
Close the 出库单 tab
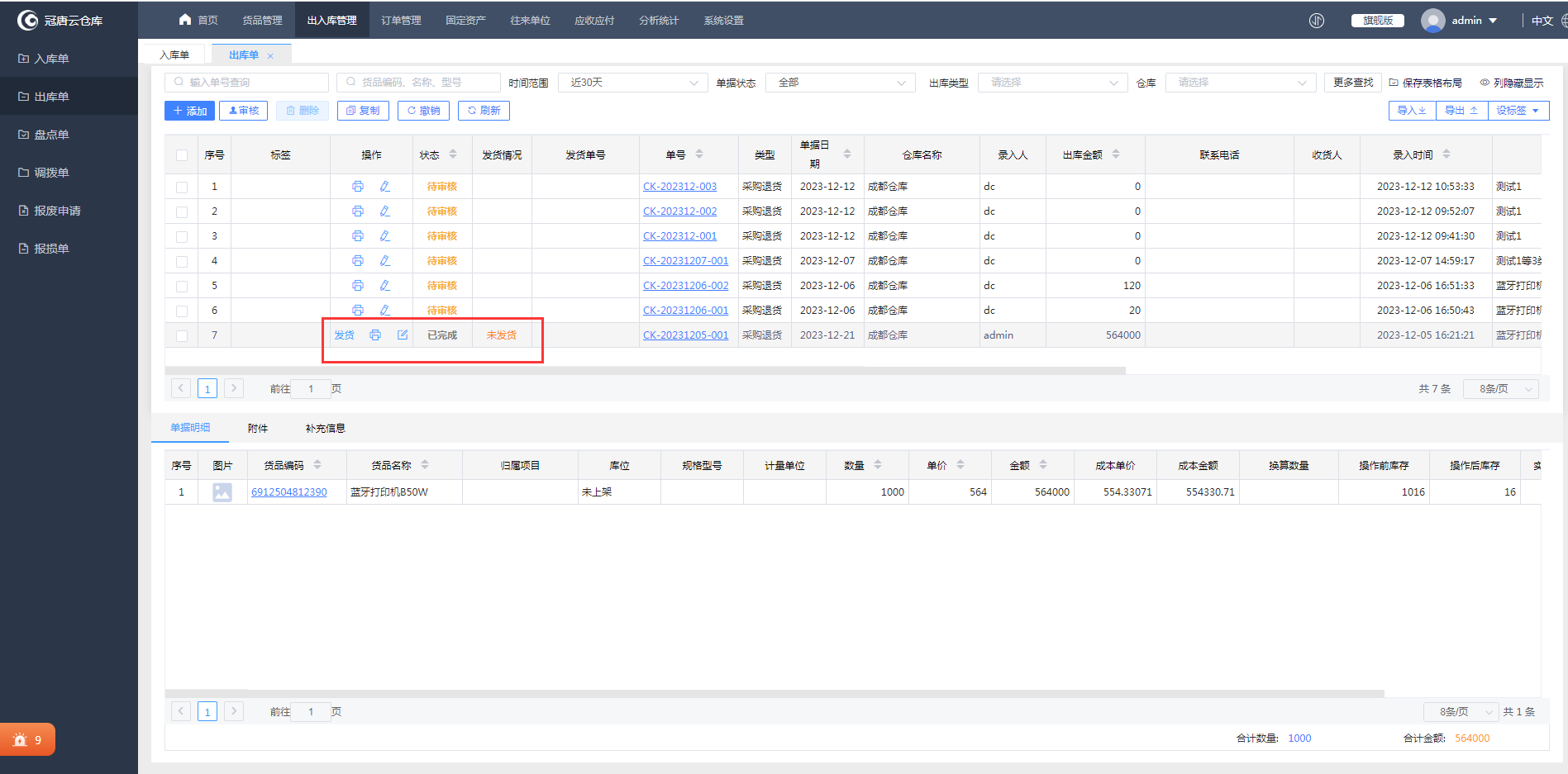(x=270, y=56)
